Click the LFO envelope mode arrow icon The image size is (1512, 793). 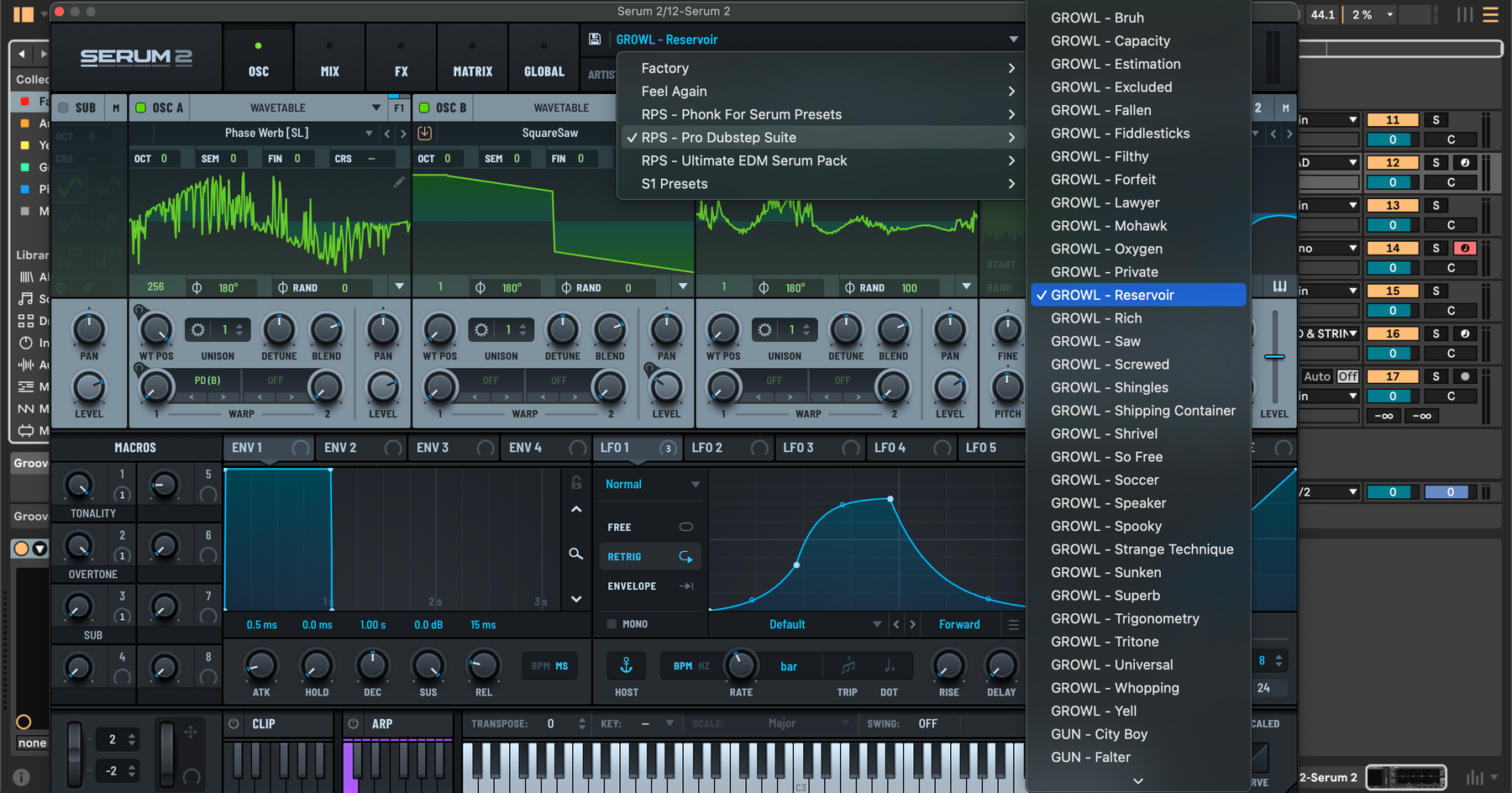click(x=686, y=586)
